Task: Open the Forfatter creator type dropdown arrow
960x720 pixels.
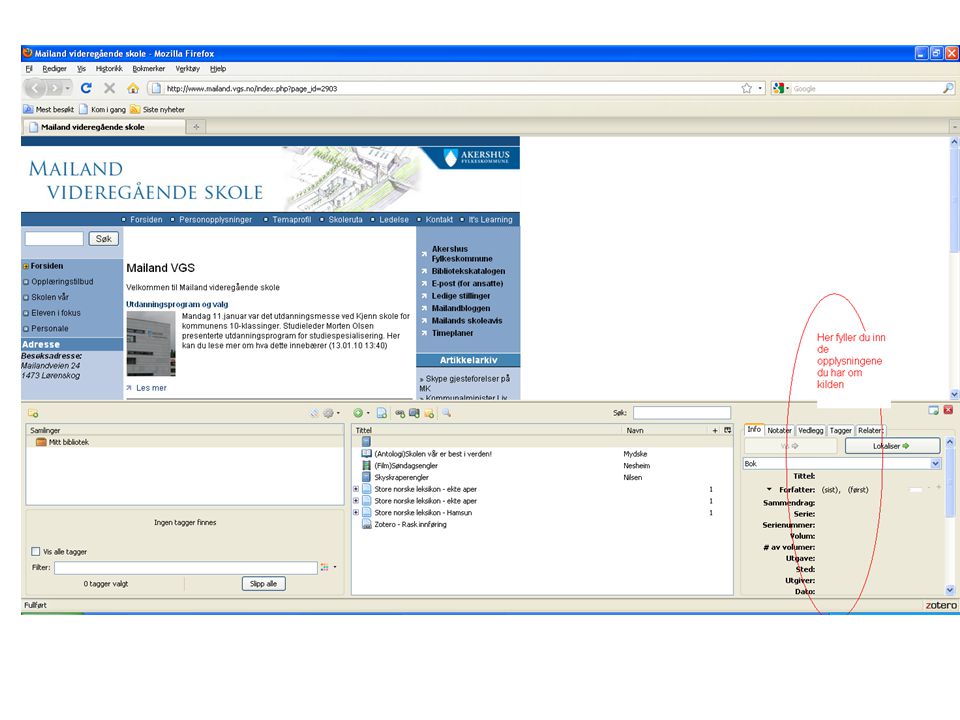Action: 769,489
